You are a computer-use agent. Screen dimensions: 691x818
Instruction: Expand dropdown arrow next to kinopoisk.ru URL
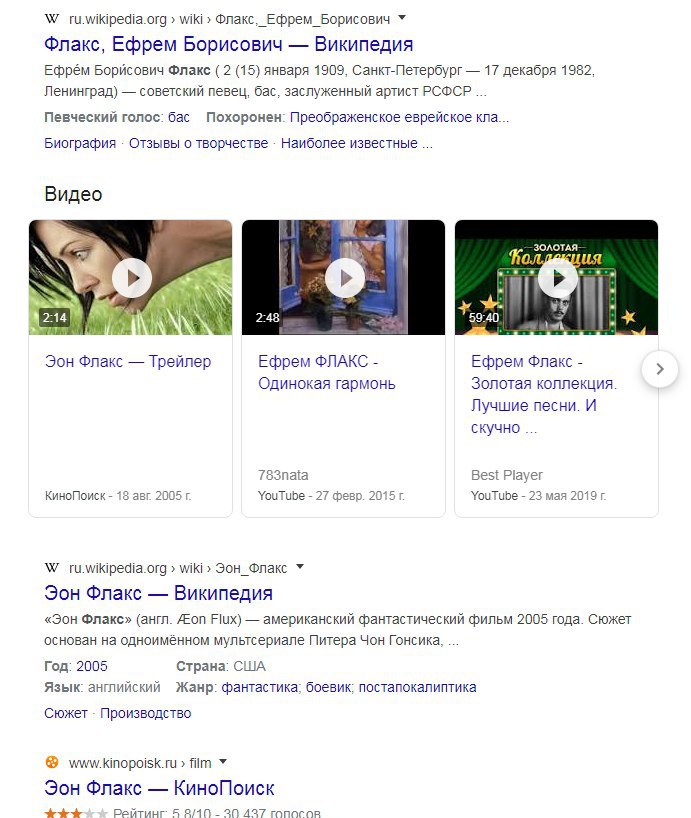tap(223, 762)
